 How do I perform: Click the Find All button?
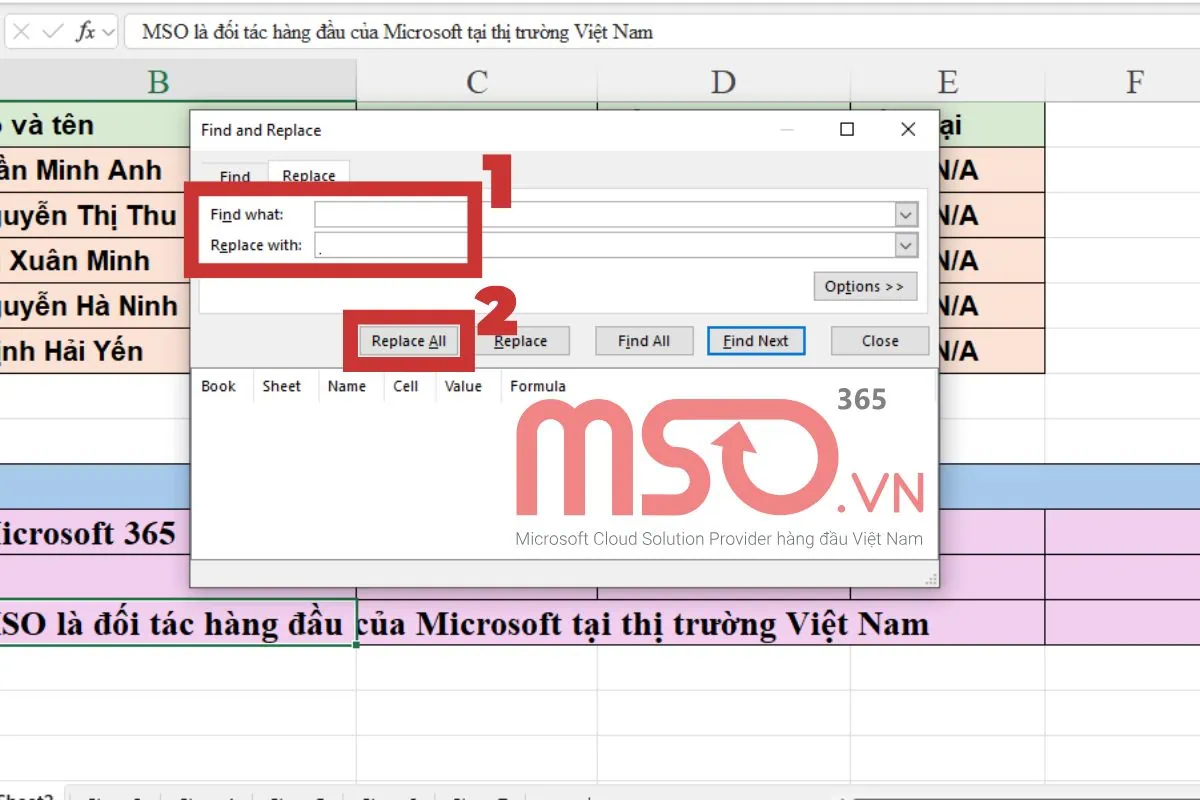(x=643, y=341)
